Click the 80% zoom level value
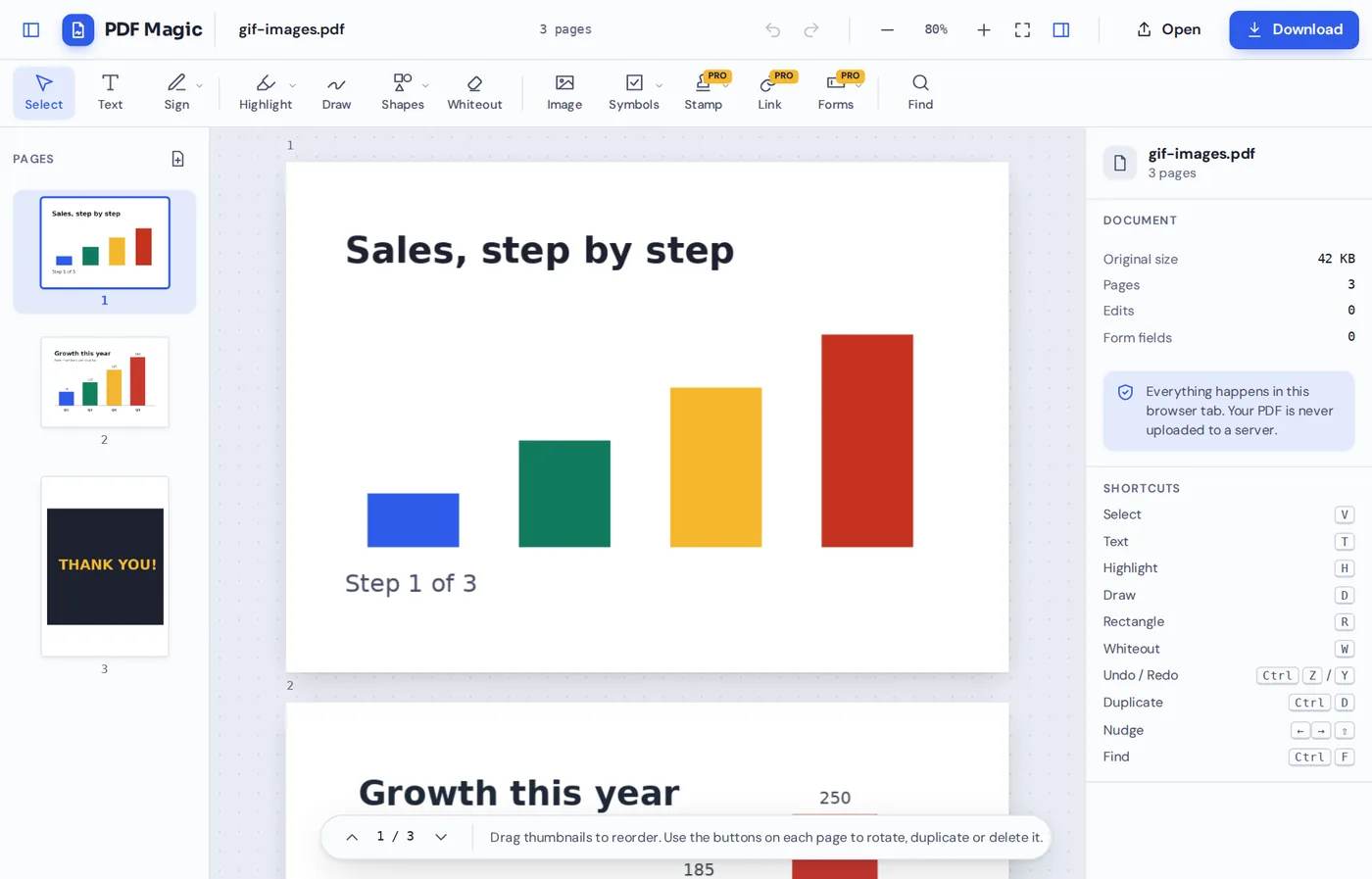Image resolution: width=1372 pixels, height=879 pixels. tap(936, 29)
